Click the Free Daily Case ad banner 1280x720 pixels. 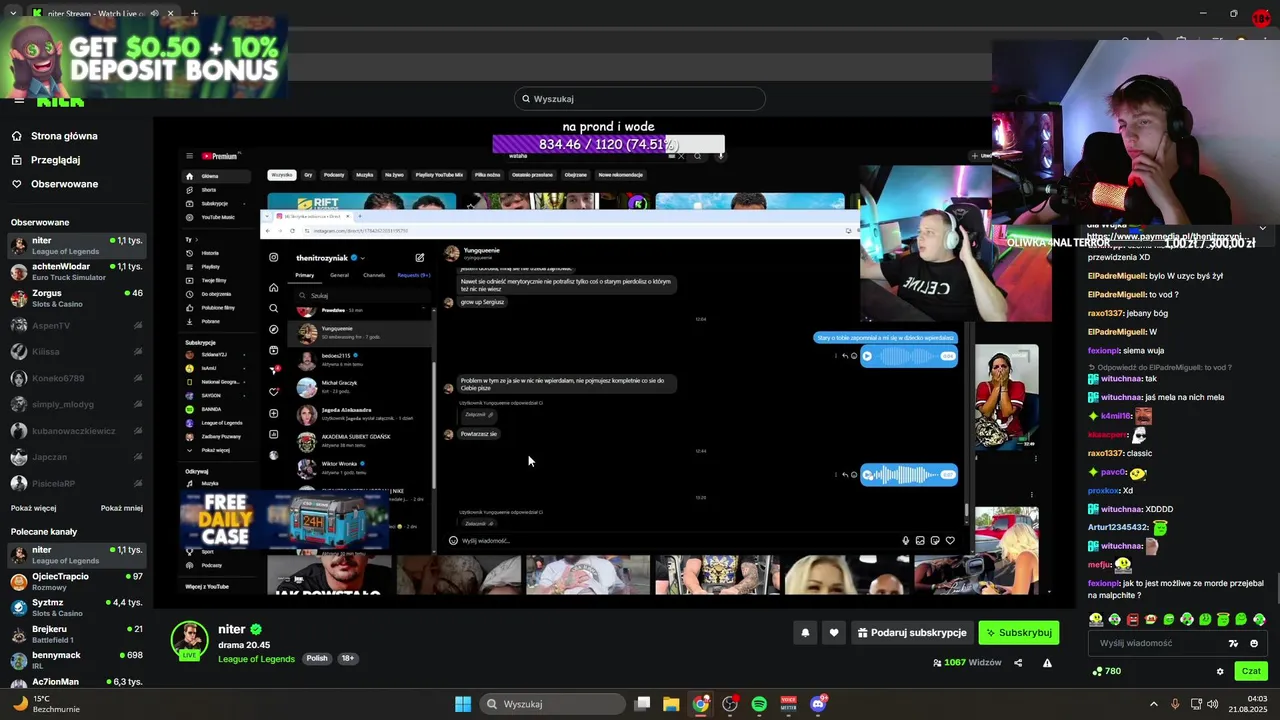[284, 520]
